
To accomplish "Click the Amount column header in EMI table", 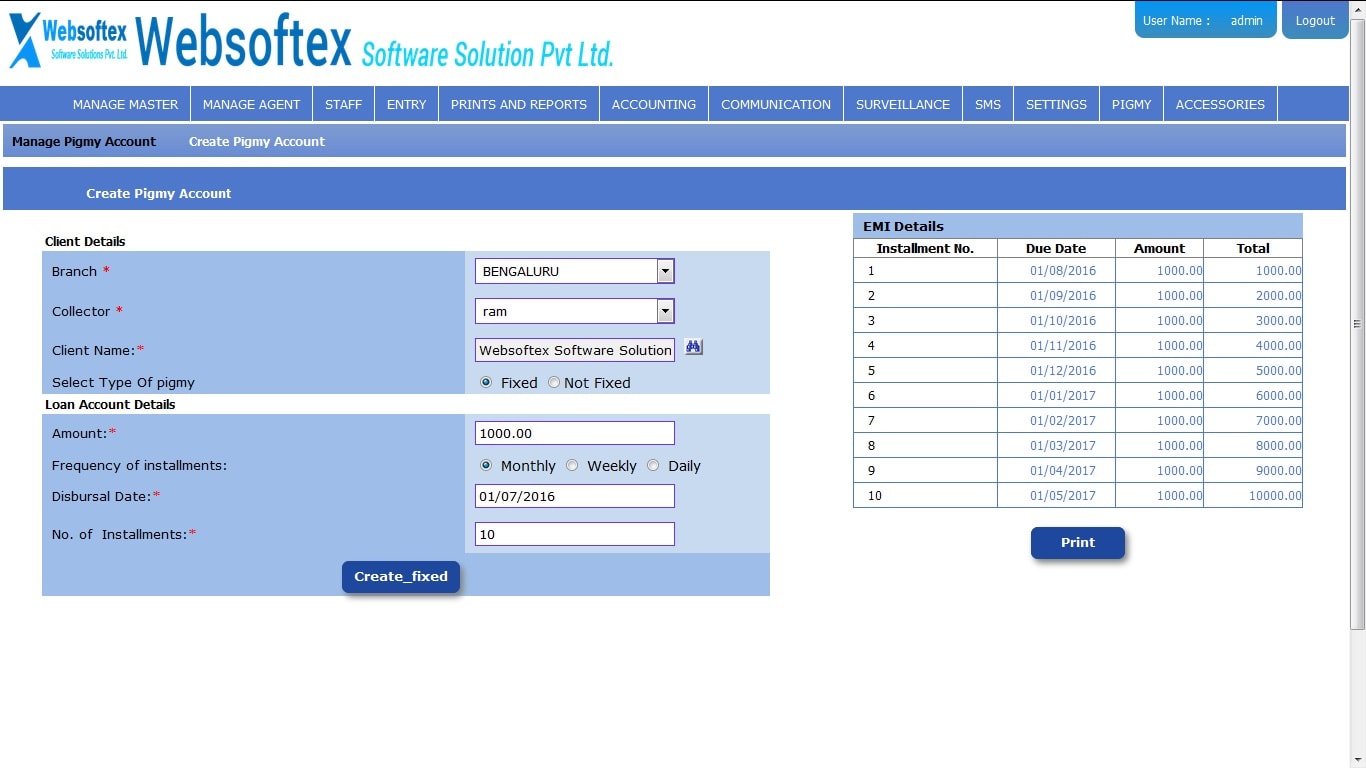I will click(1159, 248).
